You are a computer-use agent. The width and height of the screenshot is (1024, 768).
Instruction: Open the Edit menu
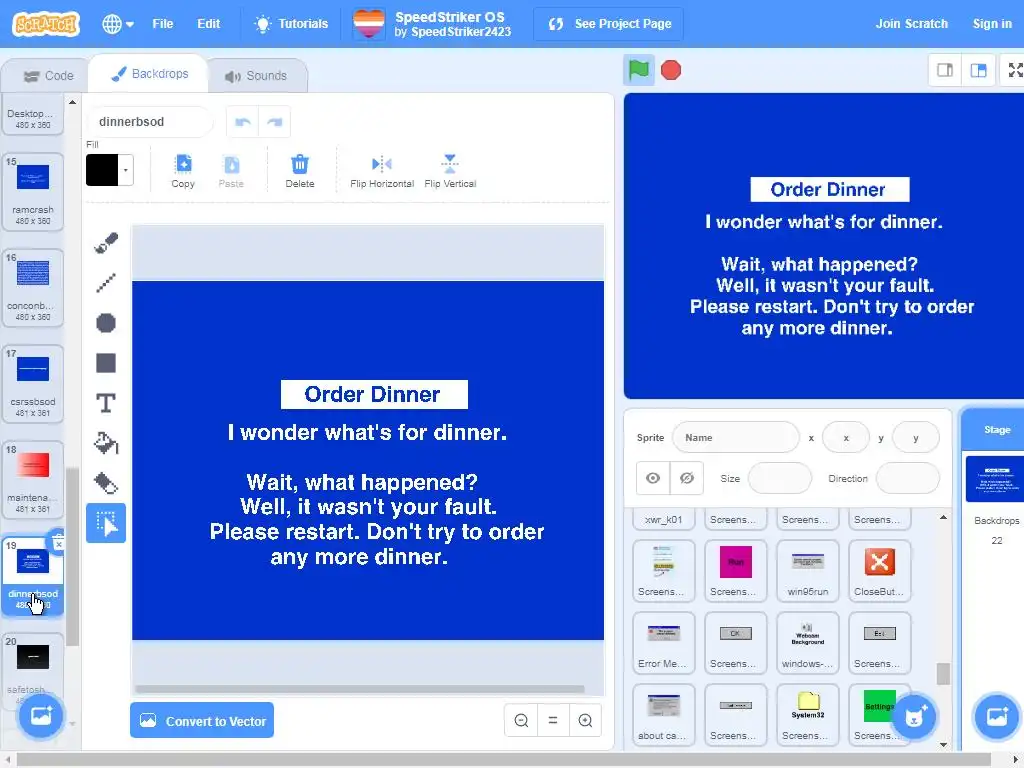tap(208, 24)
